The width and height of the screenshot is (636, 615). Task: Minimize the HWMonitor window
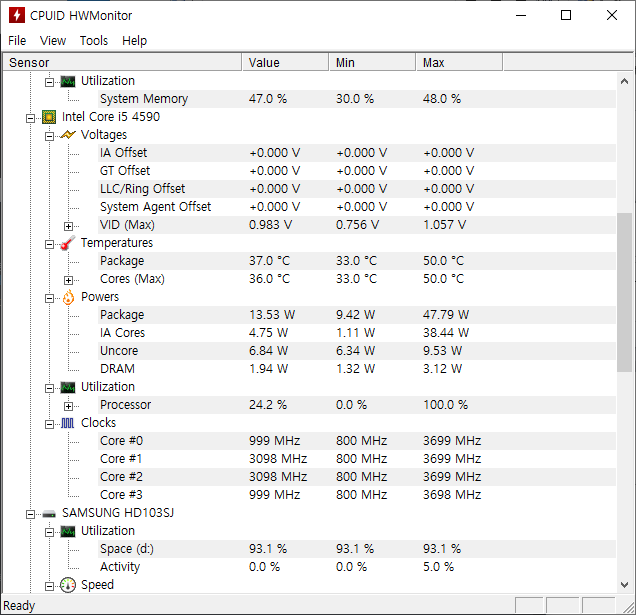tap(521, 15)
